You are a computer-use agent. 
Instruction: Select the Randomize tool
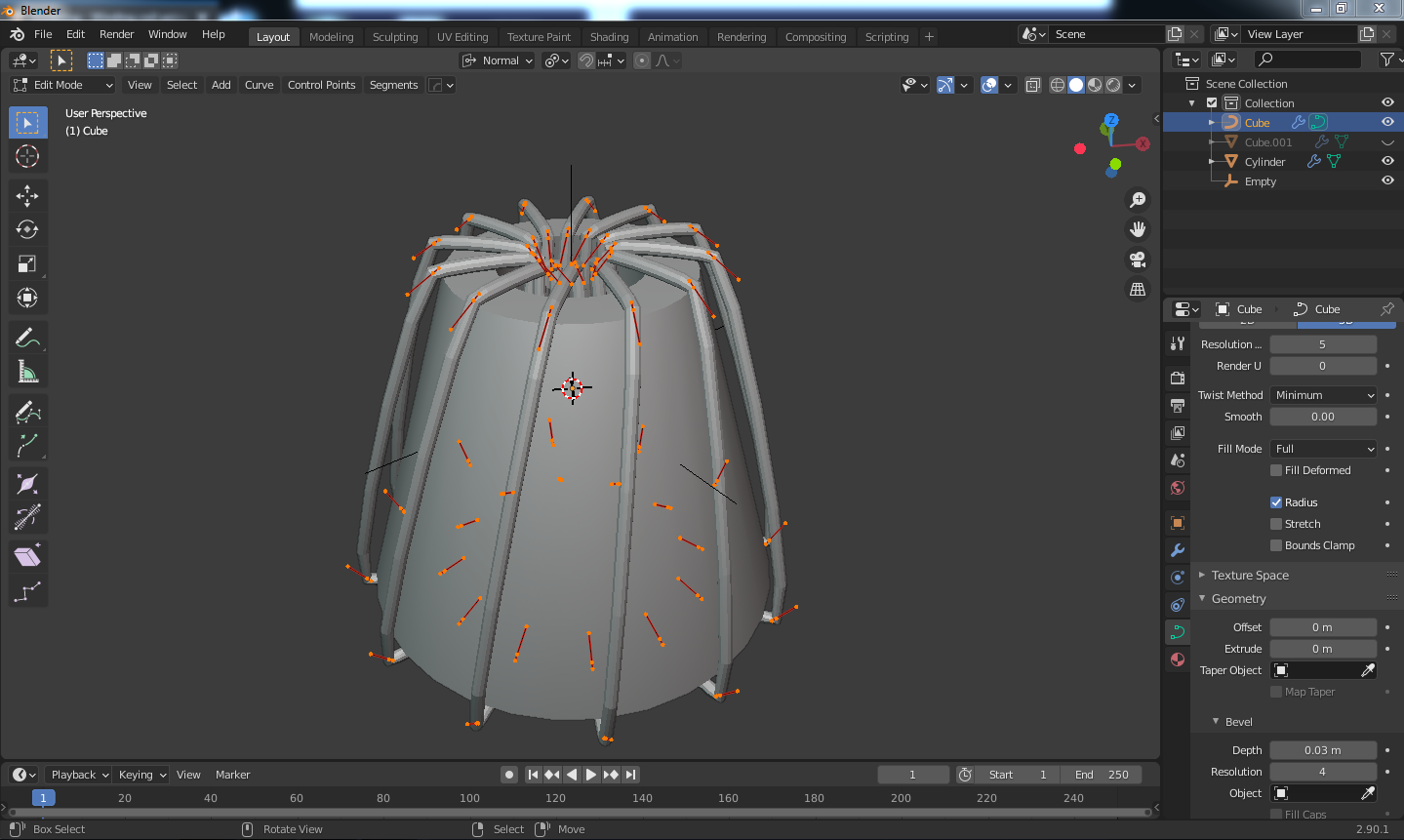[27, 591]
